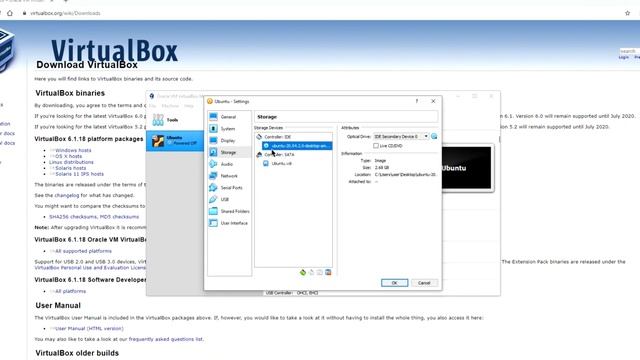Cancel the Ubuntu Settings dialog
The height and width of the screenshot is (360, 640).
coord(424,283)
